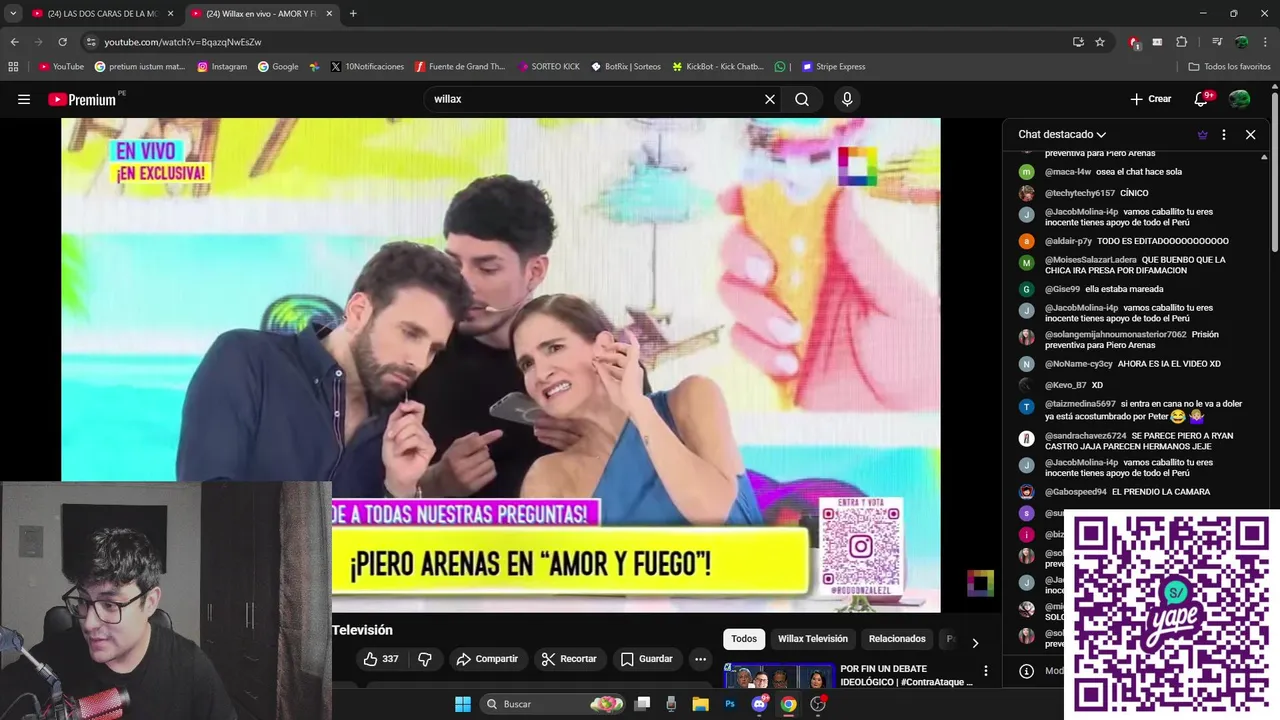Viewport: 1280px width, 720px height.
Task: Go back in browser history
Action: pos(14,42)
